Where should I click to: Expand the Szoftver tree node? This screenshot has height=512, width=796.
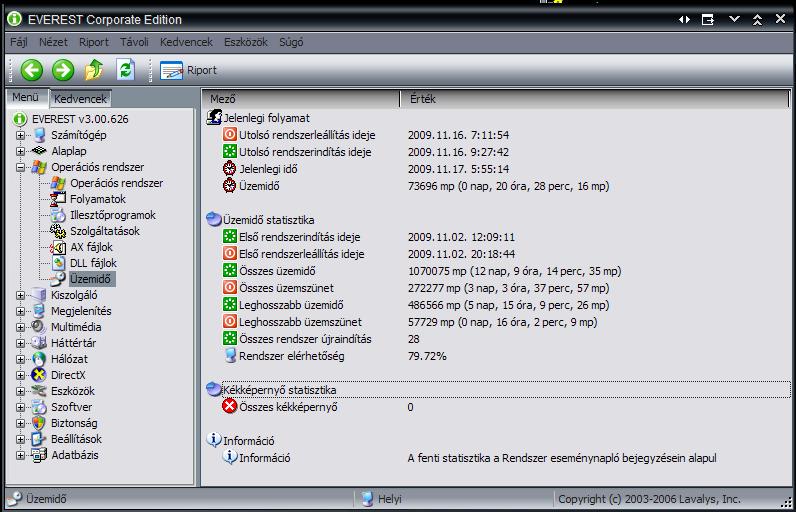click(x=20, y=407)
